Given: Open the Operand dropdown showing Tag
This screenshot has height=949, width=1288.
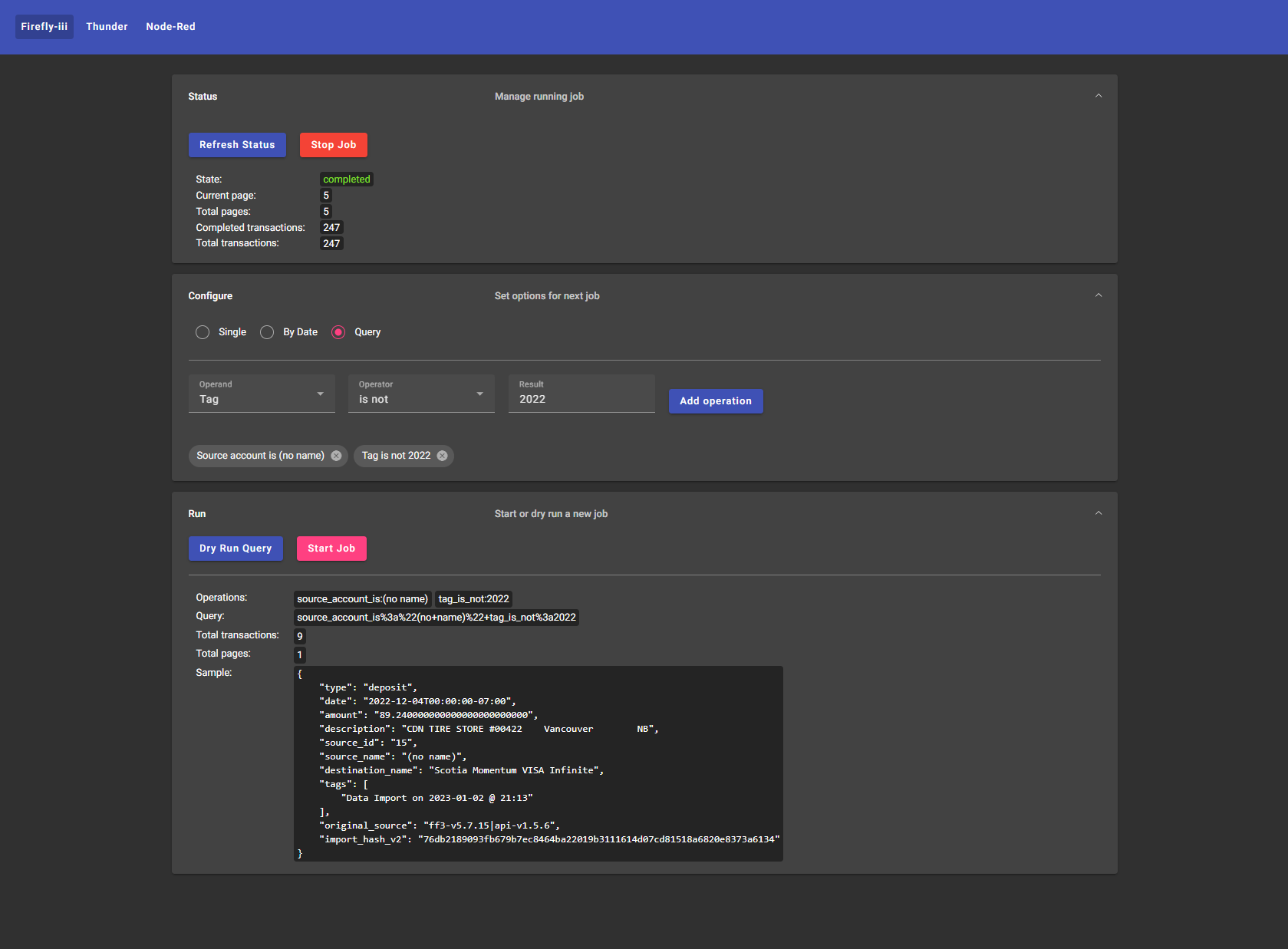Looking at the screenshot, I should [x=262, y=394].
